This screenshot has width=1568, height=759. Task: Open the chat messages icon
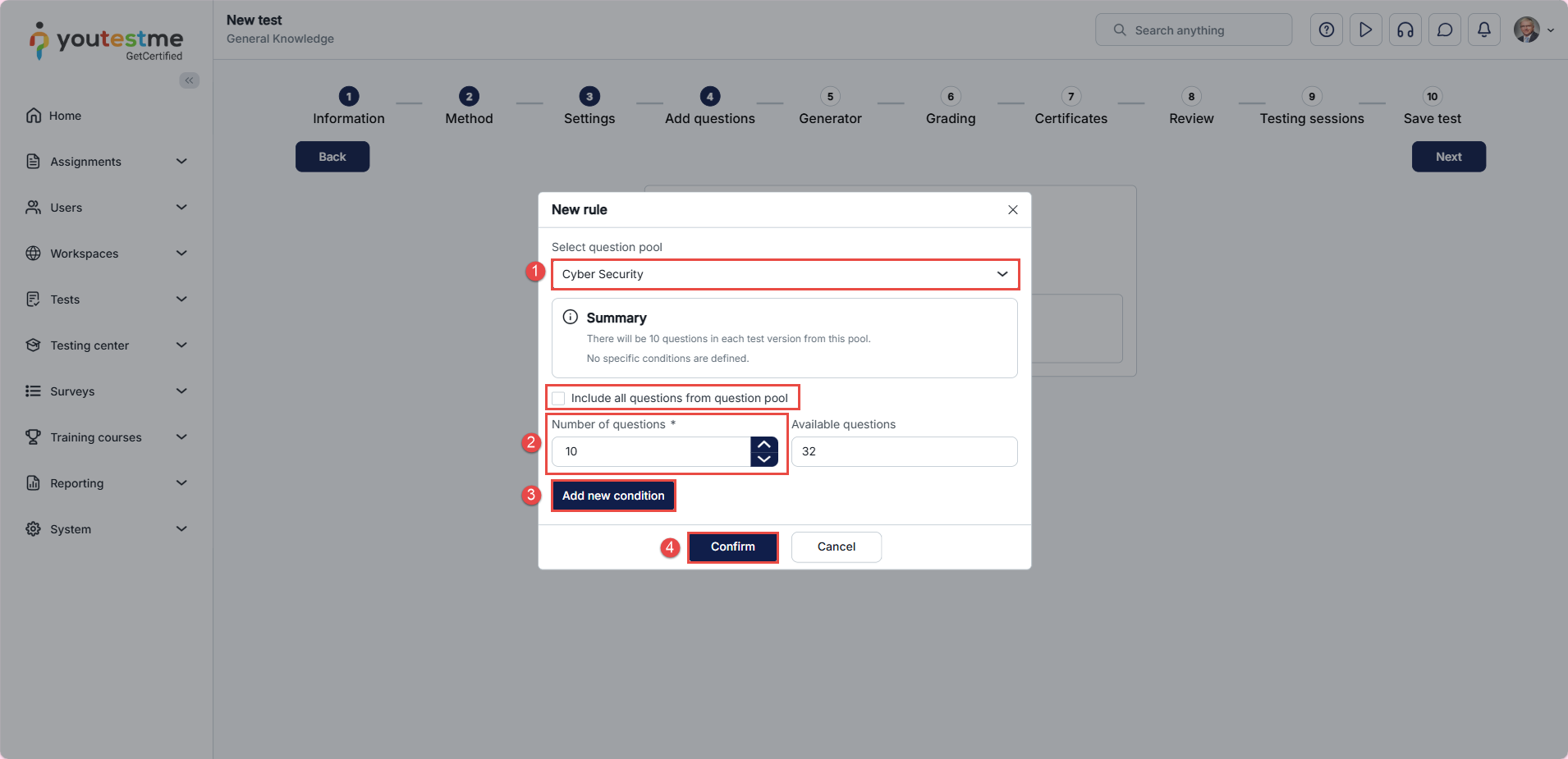point(1444,30)
